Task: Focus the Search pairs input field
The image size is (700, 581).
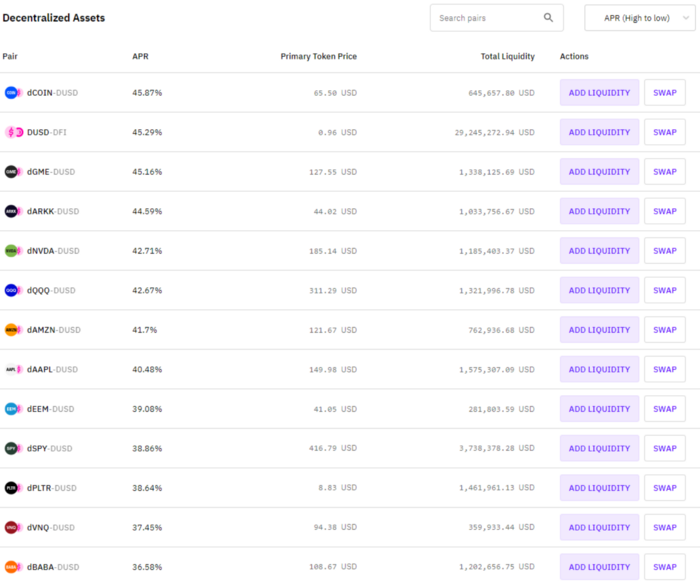Action: point(496,18)
